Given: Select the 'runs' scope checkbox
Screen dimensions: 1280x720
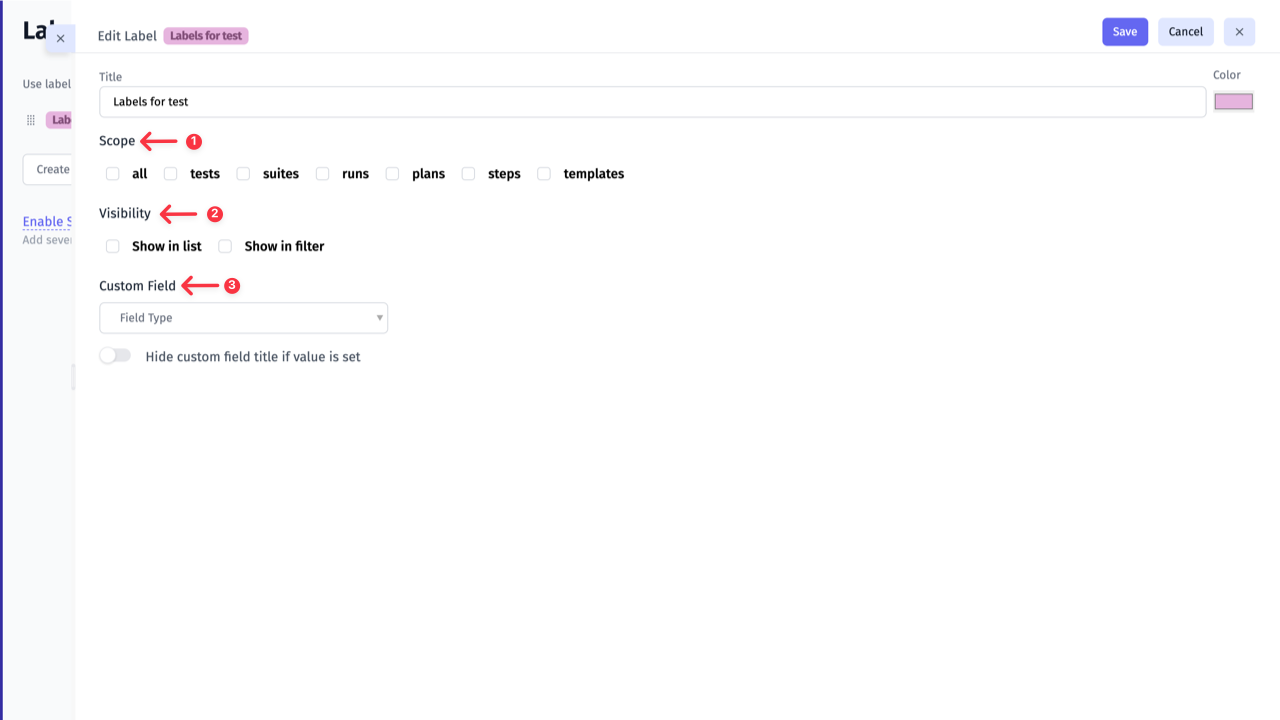Looking at the screenshot, I should 323,174.
